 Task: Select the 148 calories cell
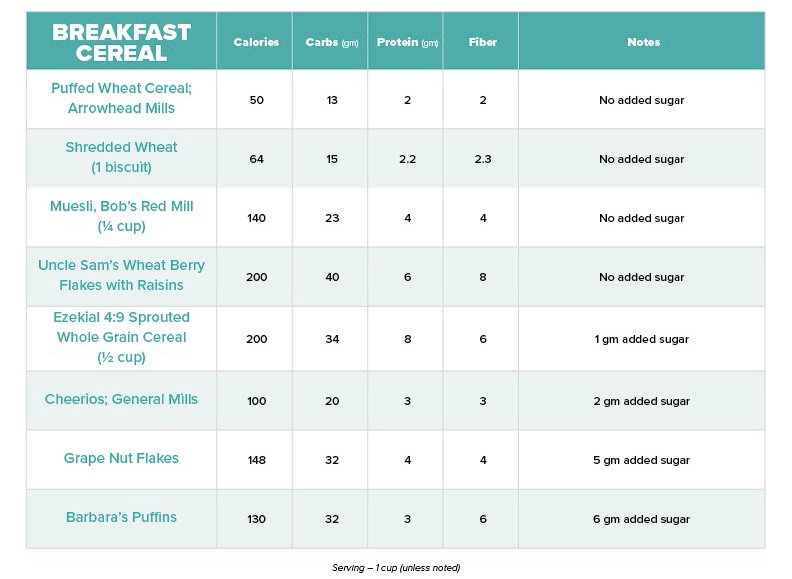[x=257, y=460]
